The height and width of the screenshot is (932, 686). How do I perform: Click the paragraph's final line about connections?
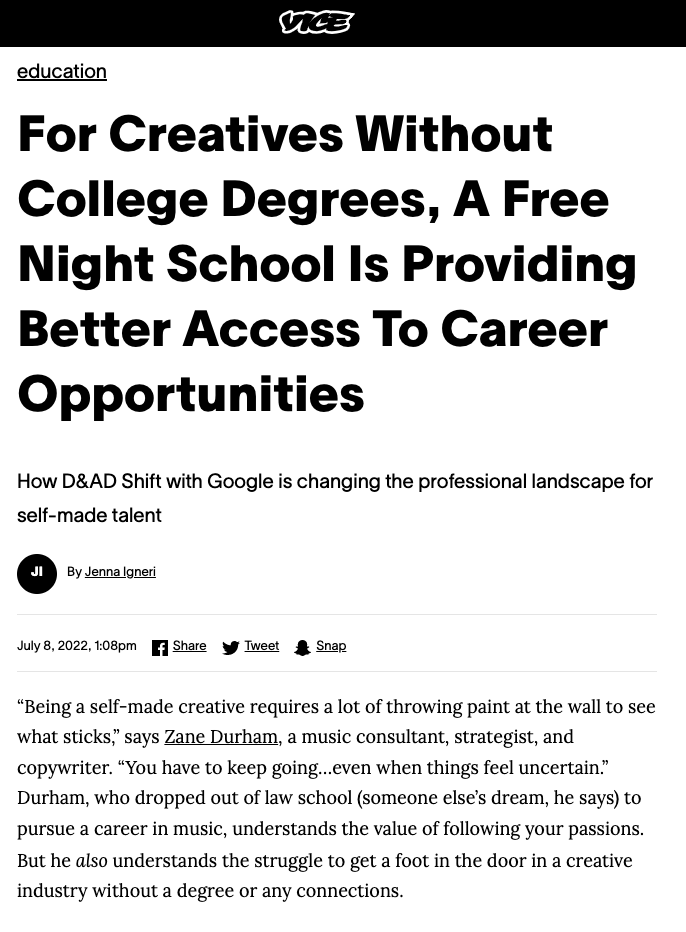(210, 891)
